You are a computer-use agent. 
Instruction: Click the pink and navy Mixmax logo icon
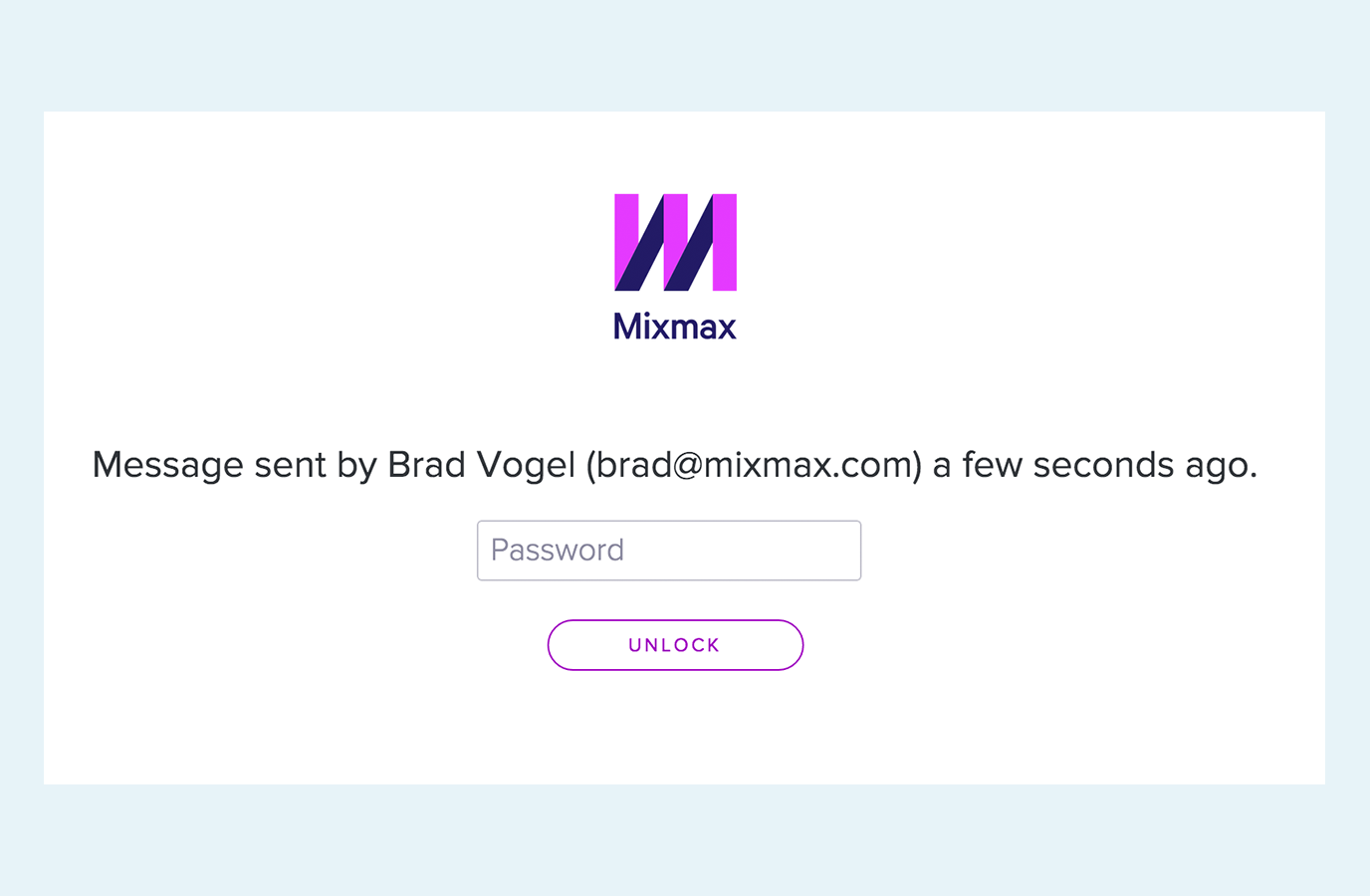[x=675, y=242]
